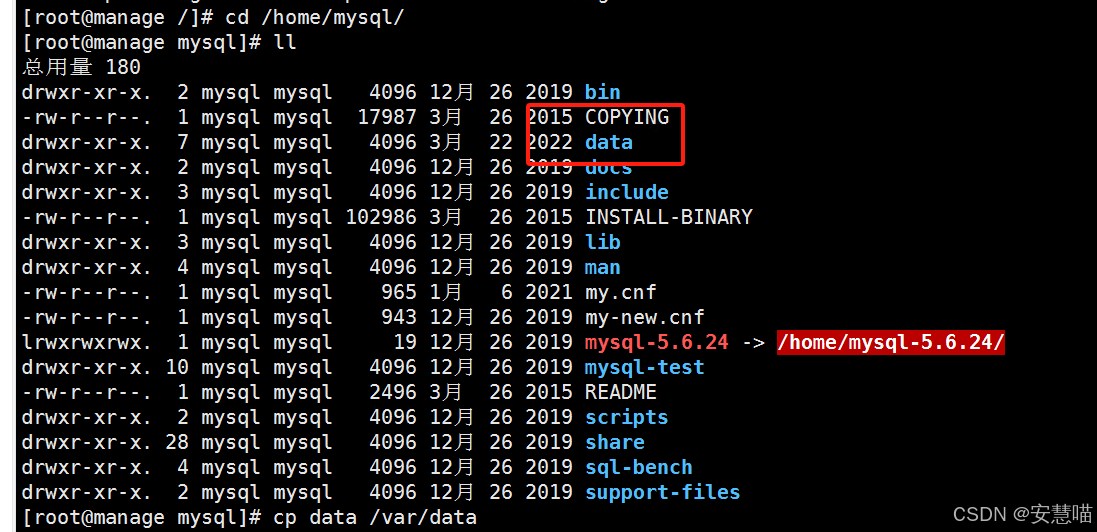The image size is (1097, 532).
Task: Click the highlighted '/home/mysql-5.6.24/' link target
Action: [891, 342]
